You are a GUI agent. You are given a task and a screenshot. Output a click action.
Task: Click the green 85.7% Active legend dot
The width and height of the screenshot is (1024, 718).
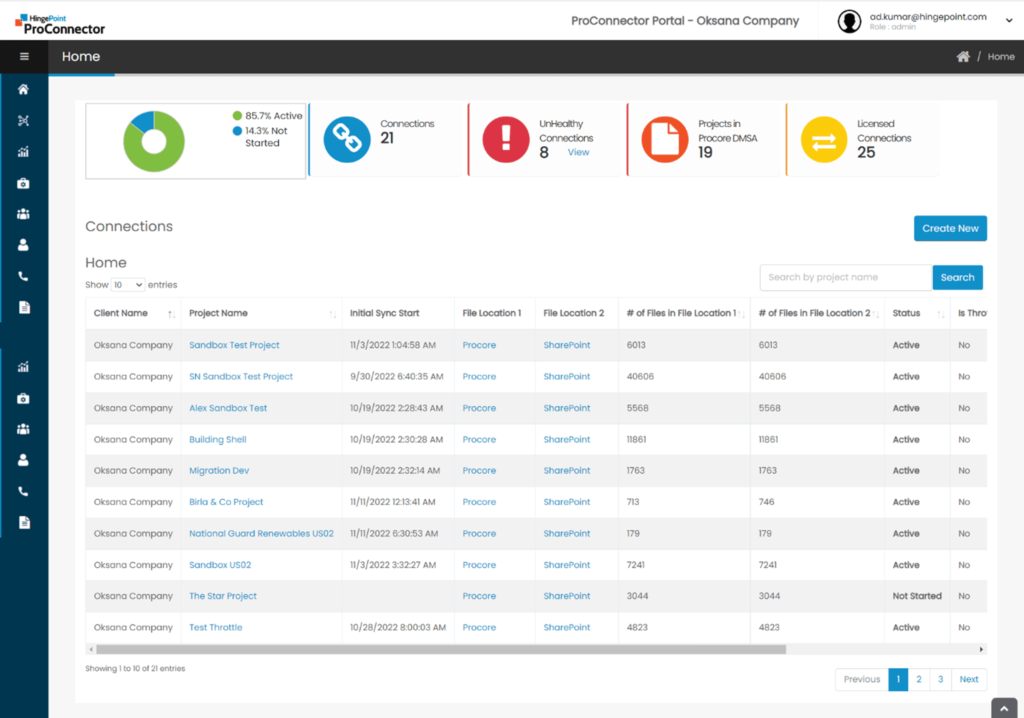pyautogui.click(x=237, y=116)
